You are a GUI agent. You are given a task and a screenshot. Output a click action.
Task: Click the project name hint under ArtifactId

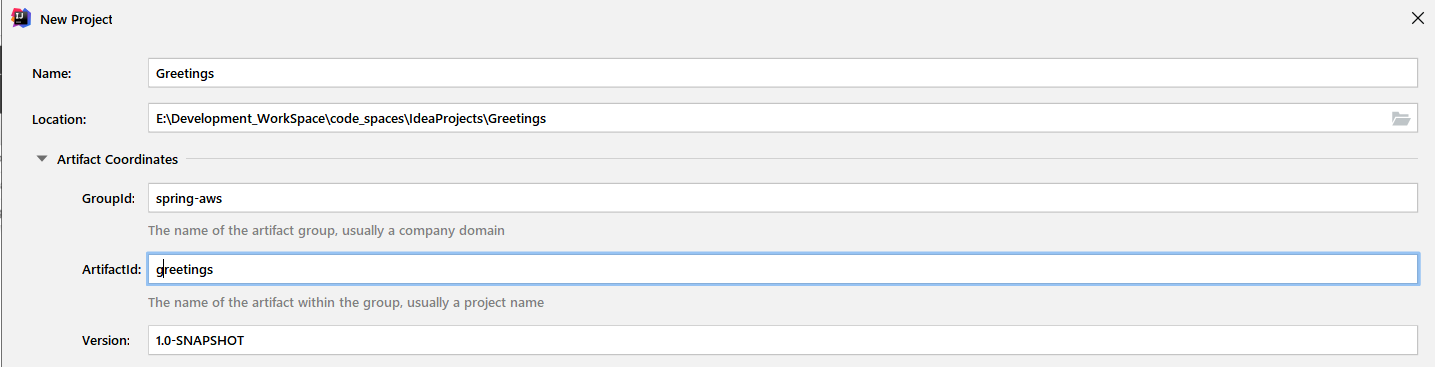[346, 302]
